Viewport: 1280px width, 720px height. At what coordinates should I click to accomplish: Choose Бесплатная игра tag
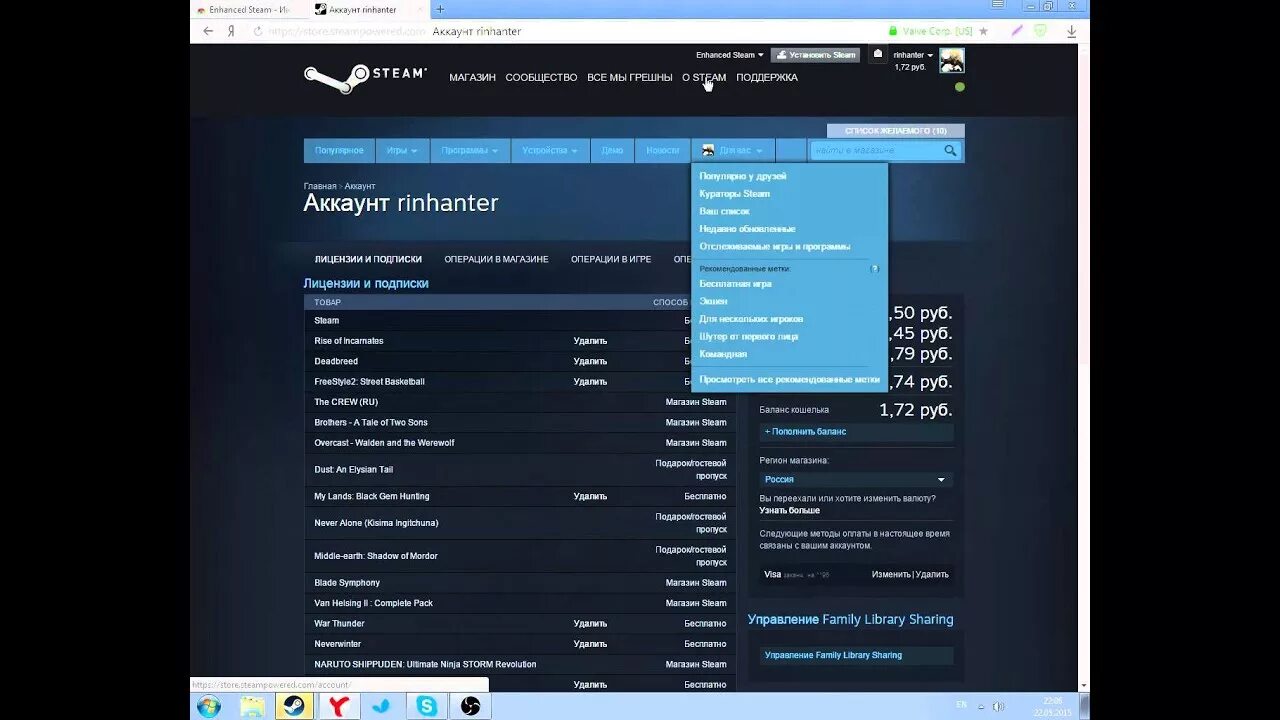[x=735, y=284]
